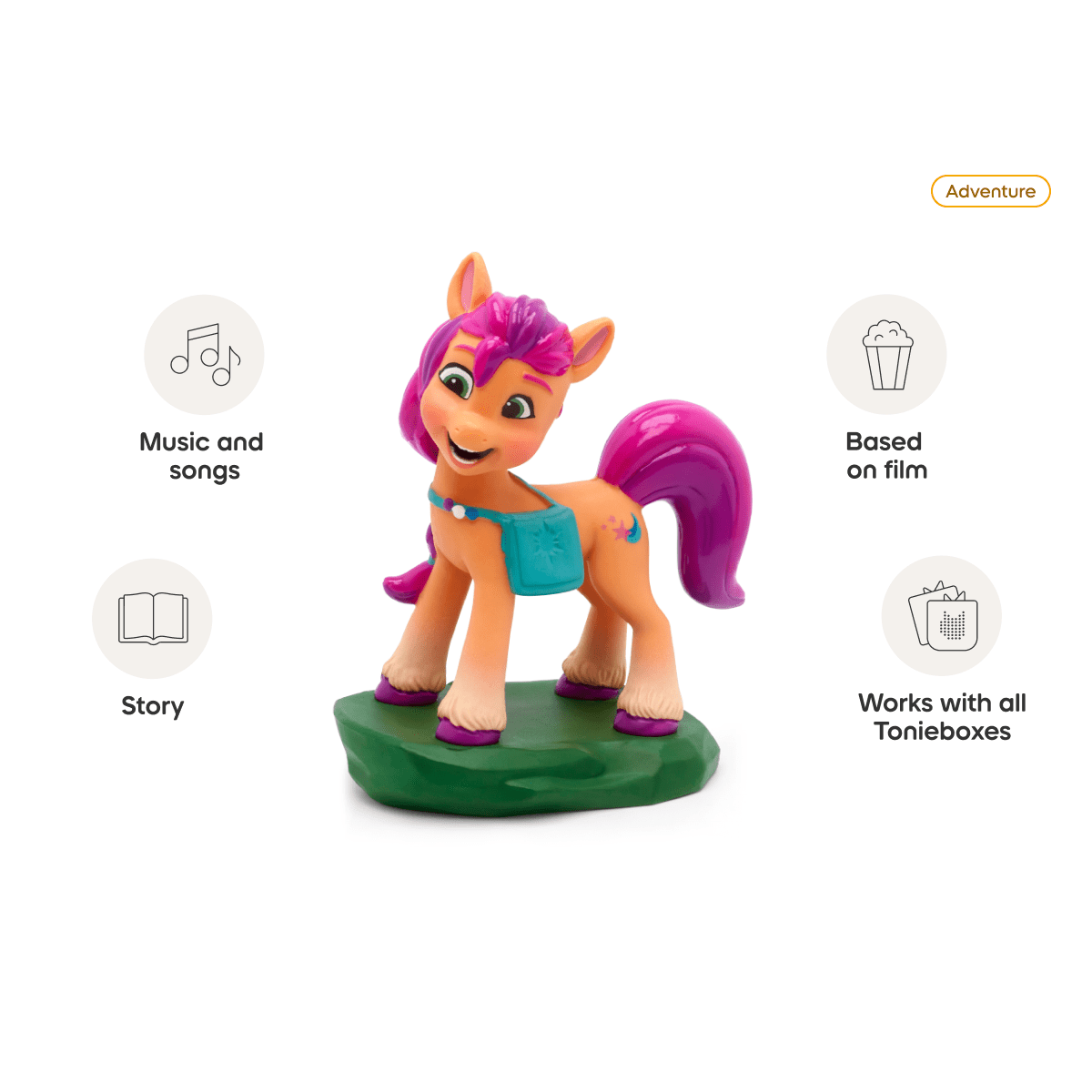Click the music notes icon
This screenshot has height=1092, width=1092.
(204, 354)
